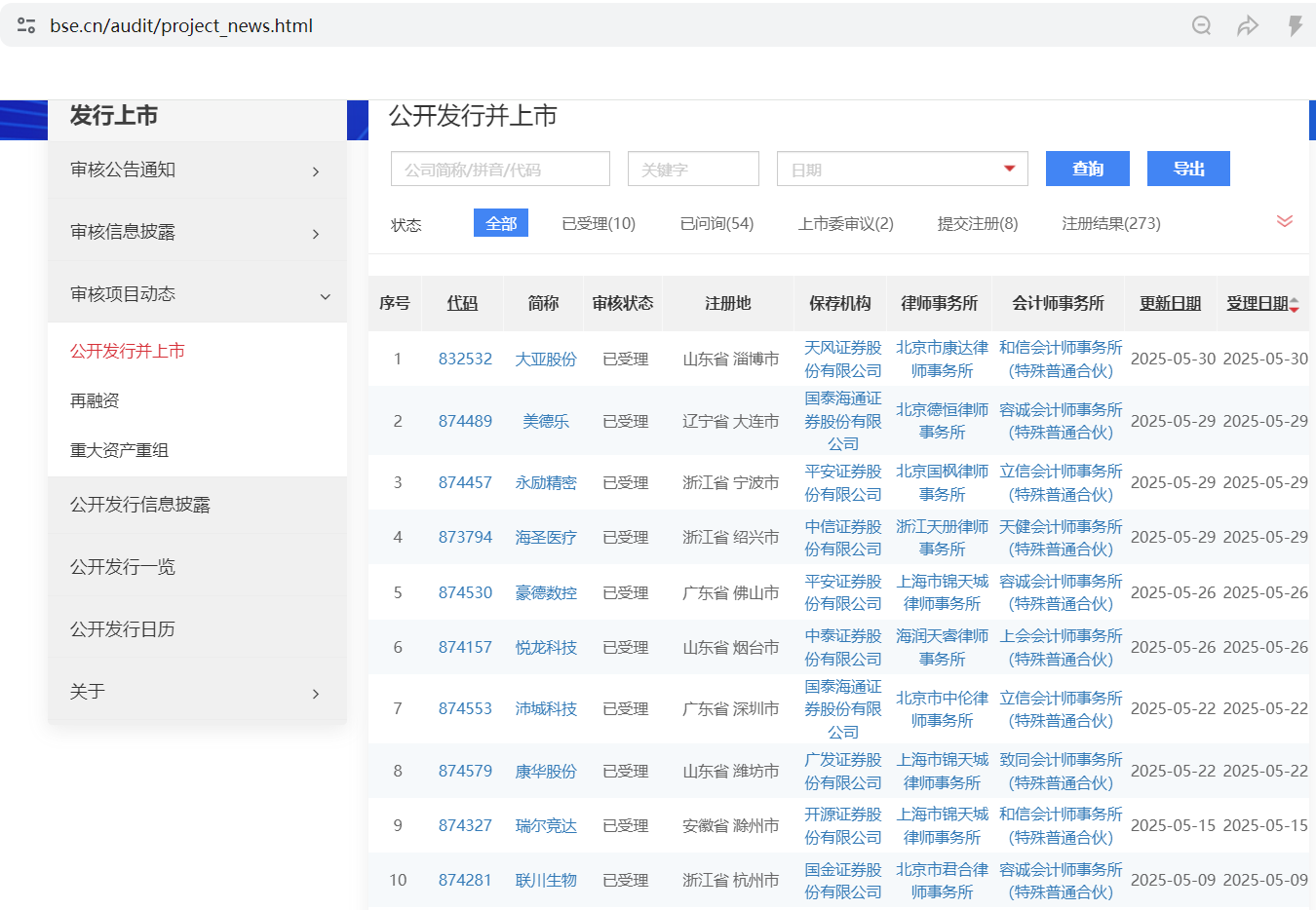The height and width of the screenshot is (910, 1316).
Task: Open 再融资 sidebar item
Action: pos(95,400)
